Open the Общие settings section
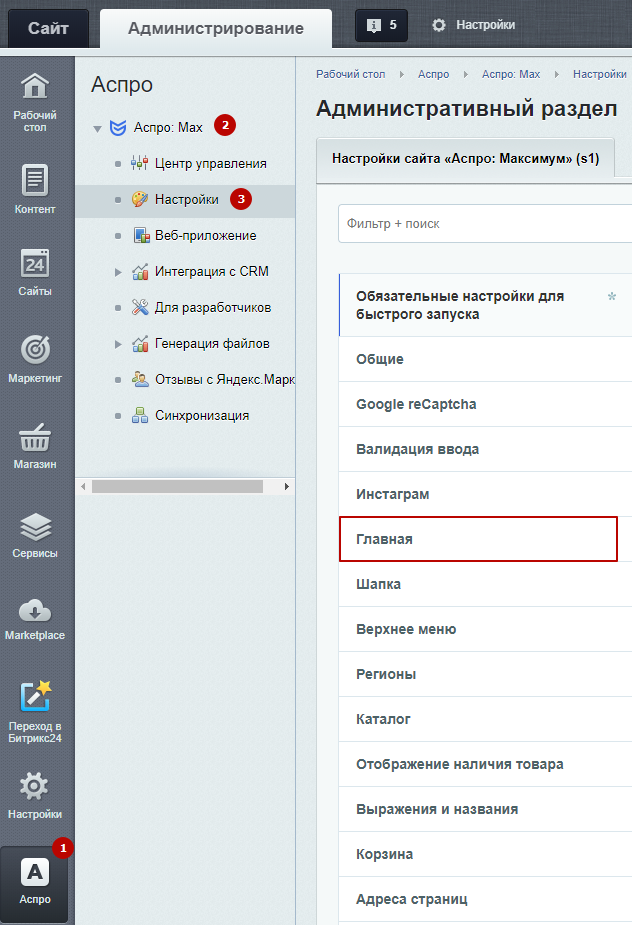The width and height of the screenshot is (632, 925). [485, 359]
